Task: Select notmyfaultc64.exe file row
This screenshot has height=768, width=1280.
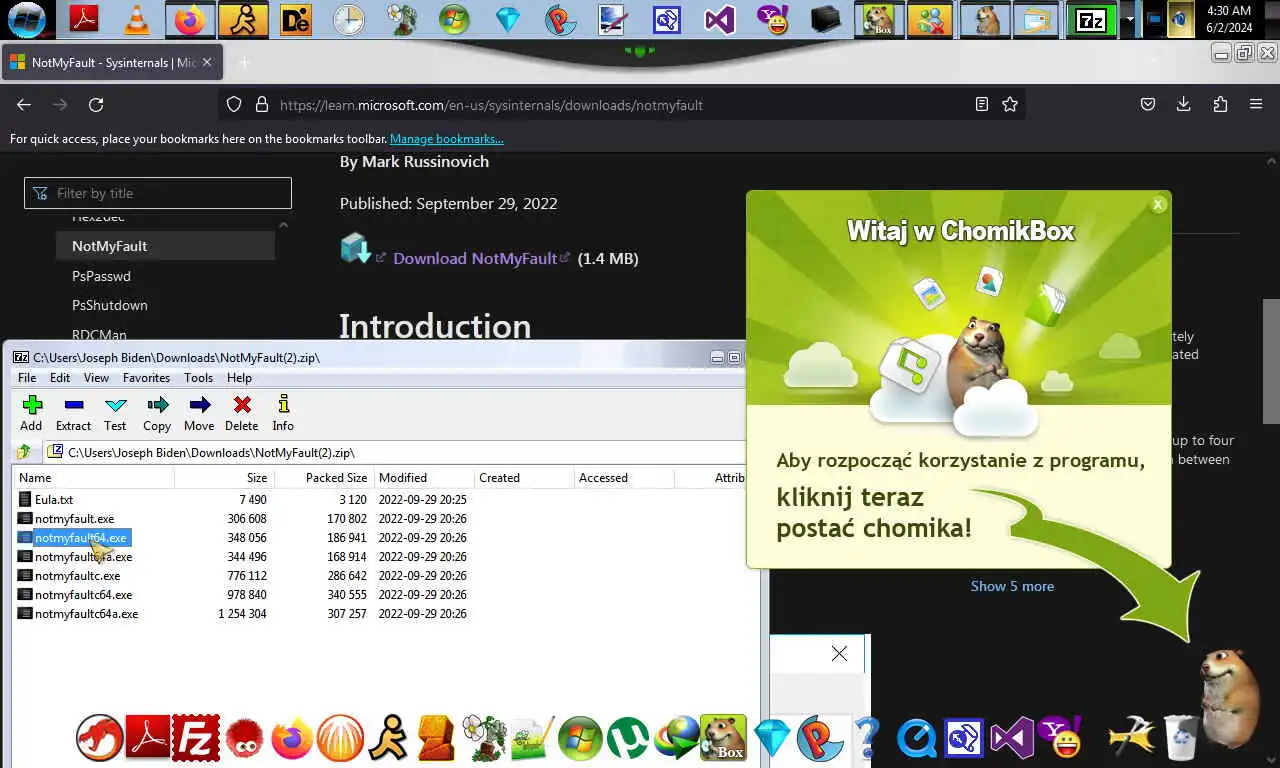Action: pos(83,594)
